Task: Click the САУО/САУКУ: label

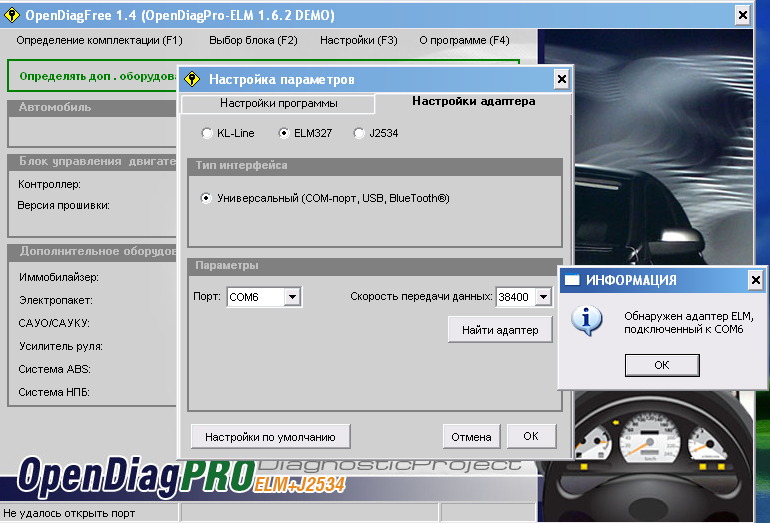Action: pyautogui.click(x=54, y=323)
